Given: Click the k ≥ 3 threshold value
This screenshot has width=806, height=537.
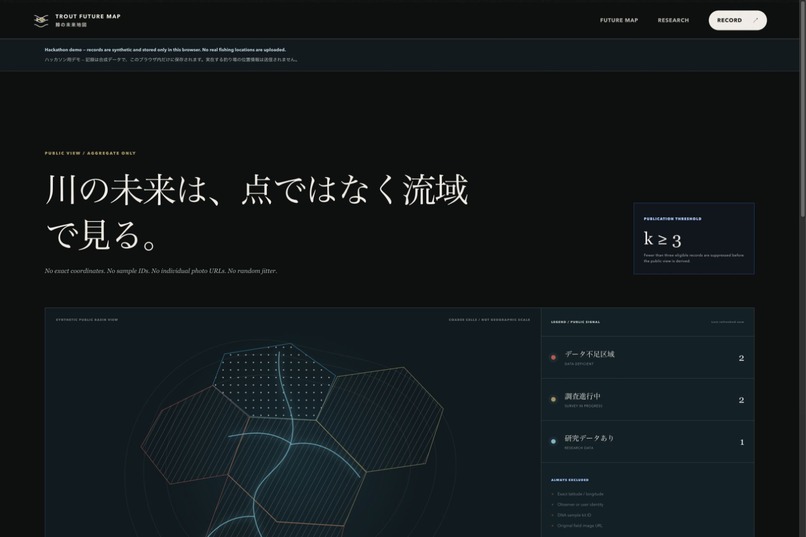Looking at the screenshot, I should click(x=662, y=239).
